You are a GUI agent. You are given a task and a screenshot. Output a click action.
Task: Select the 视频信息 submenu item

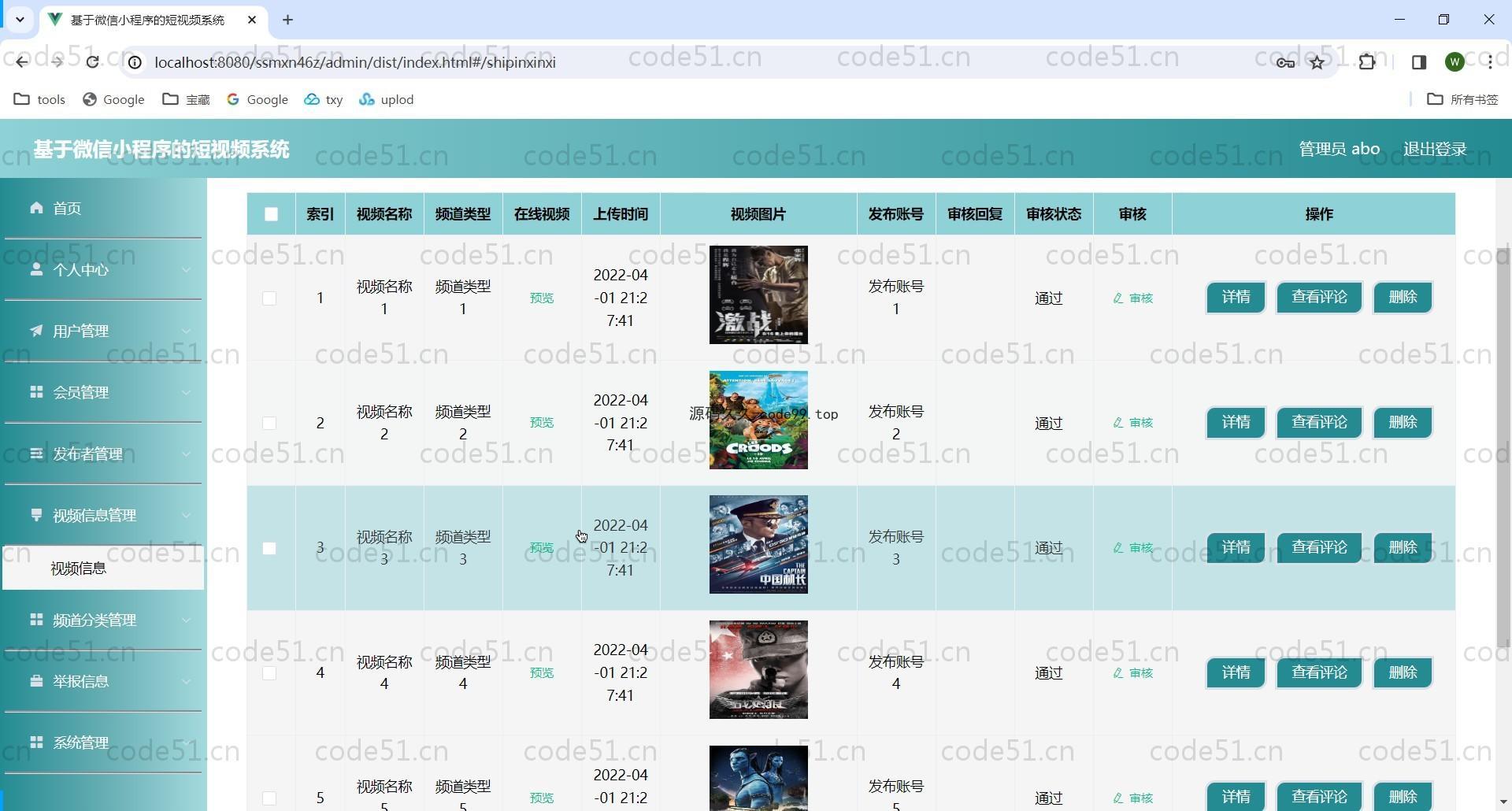point(103,568)
